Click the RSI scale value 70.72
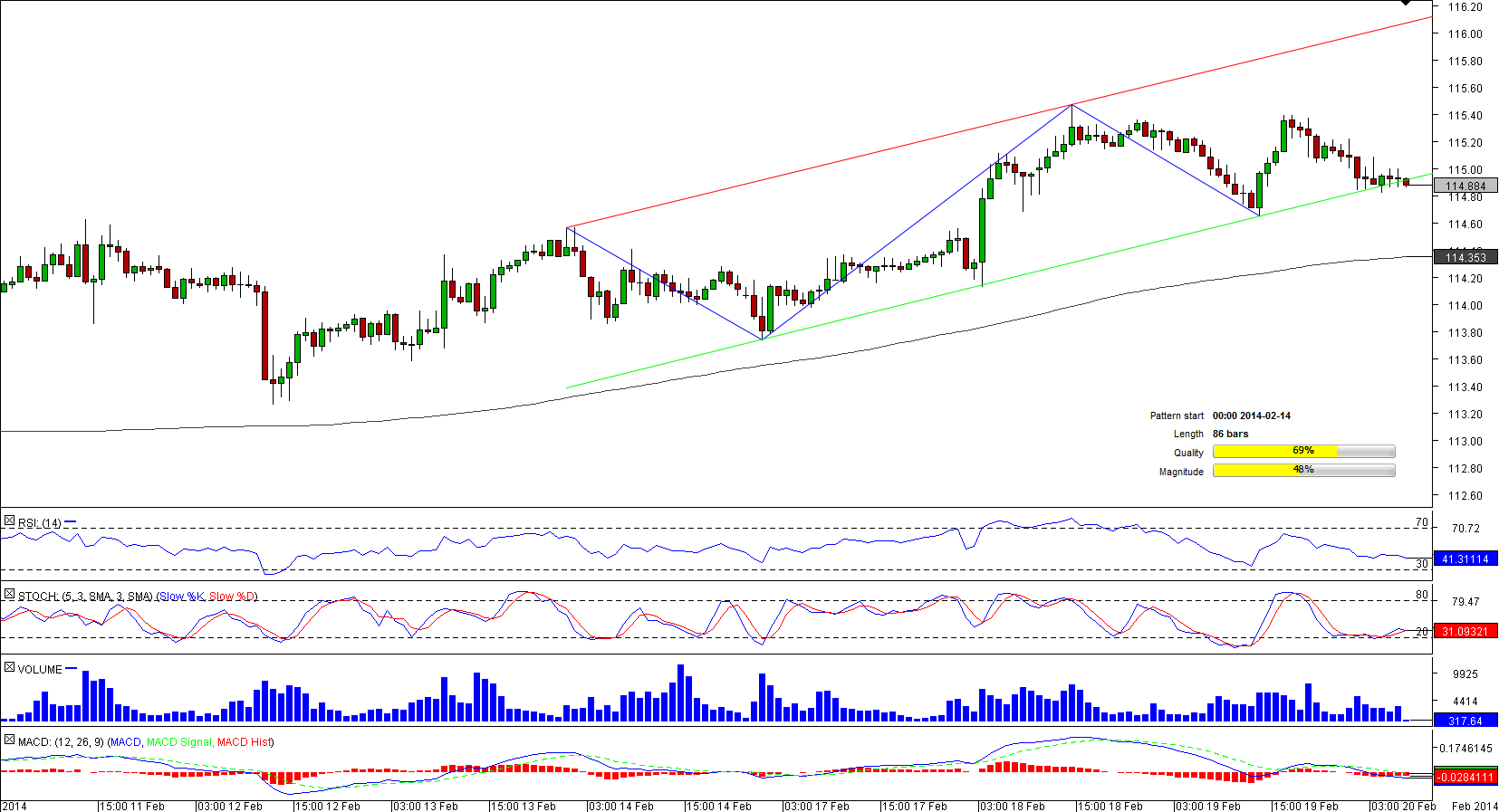The image size is (1499, 812). (1465, 529)
